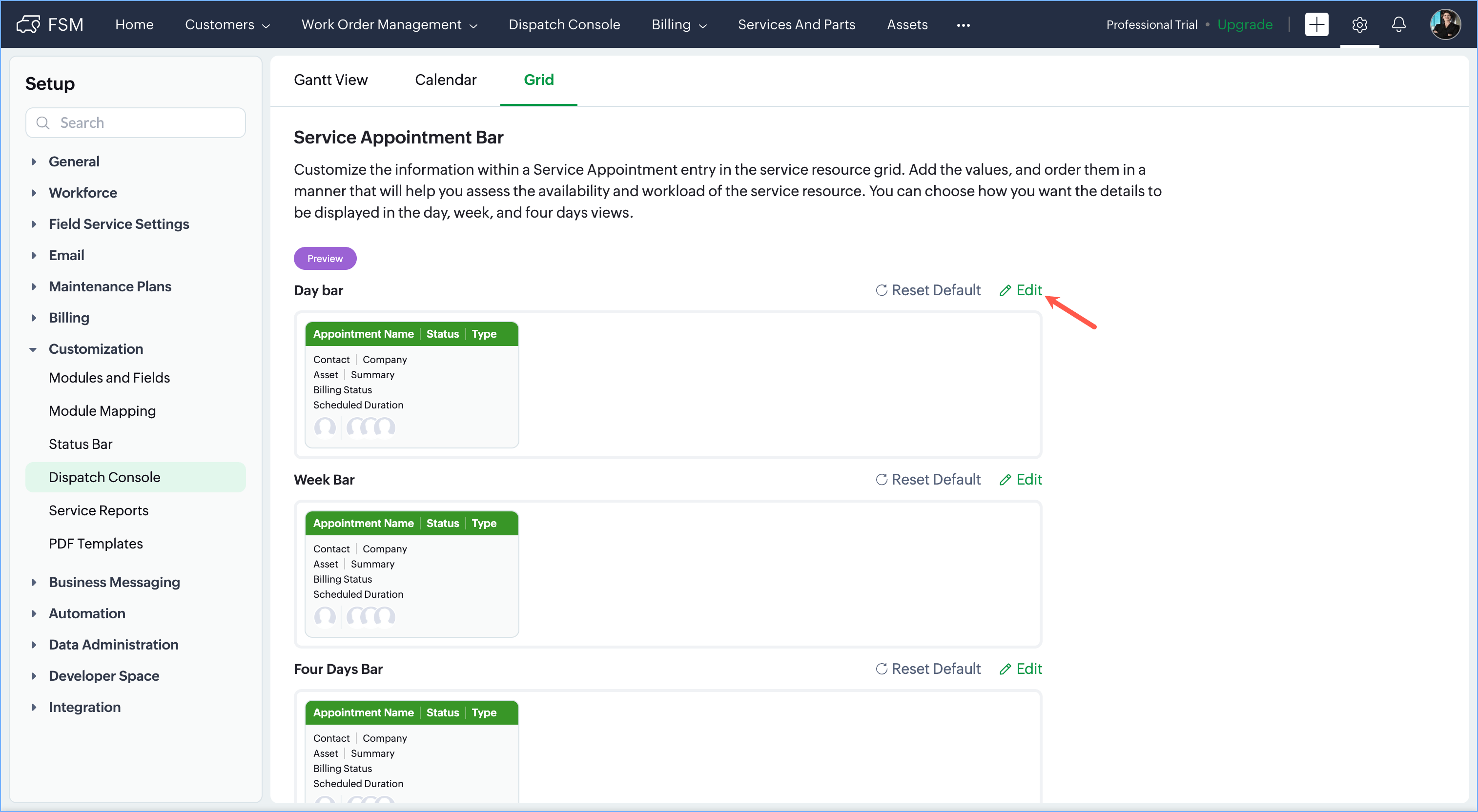Open the Work Order Management dropdown
Image resolution: width=1478 pixels, height=812 pixels.
point(389,25)
